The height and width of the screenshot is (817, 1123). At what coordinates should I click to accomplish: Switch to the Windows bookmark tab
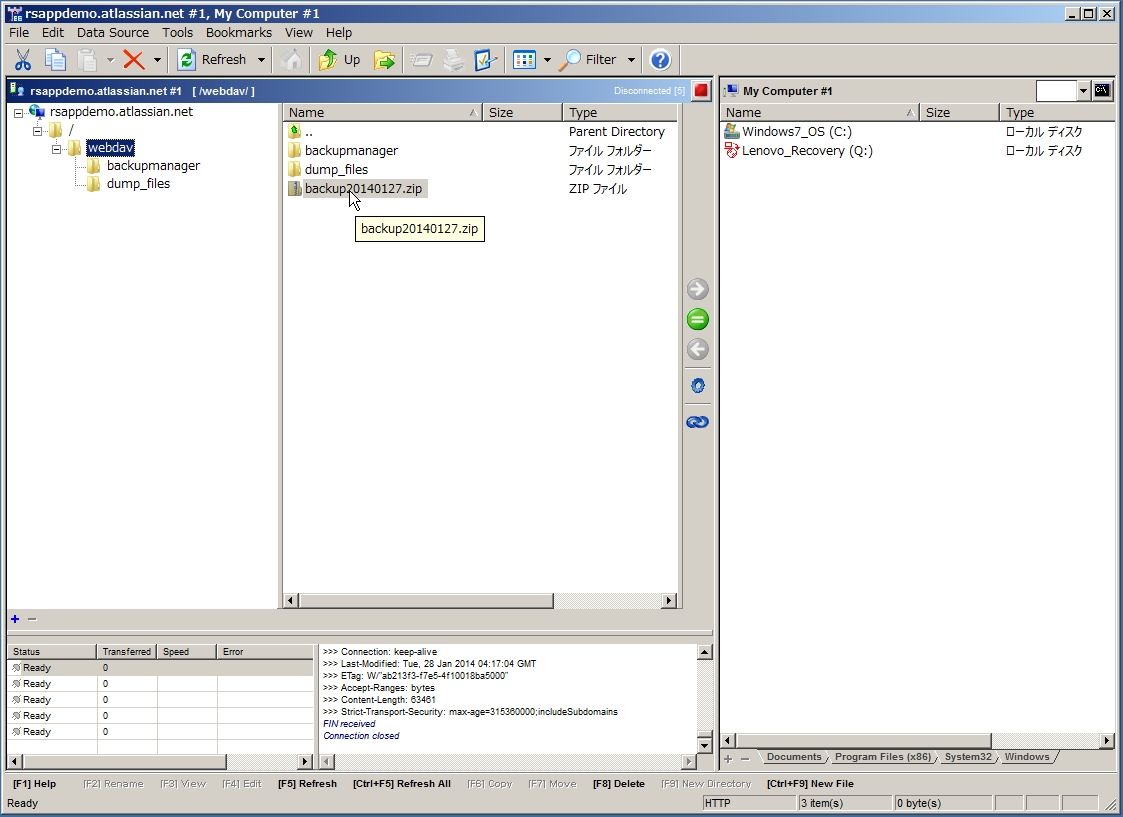tap(1026, 757)
